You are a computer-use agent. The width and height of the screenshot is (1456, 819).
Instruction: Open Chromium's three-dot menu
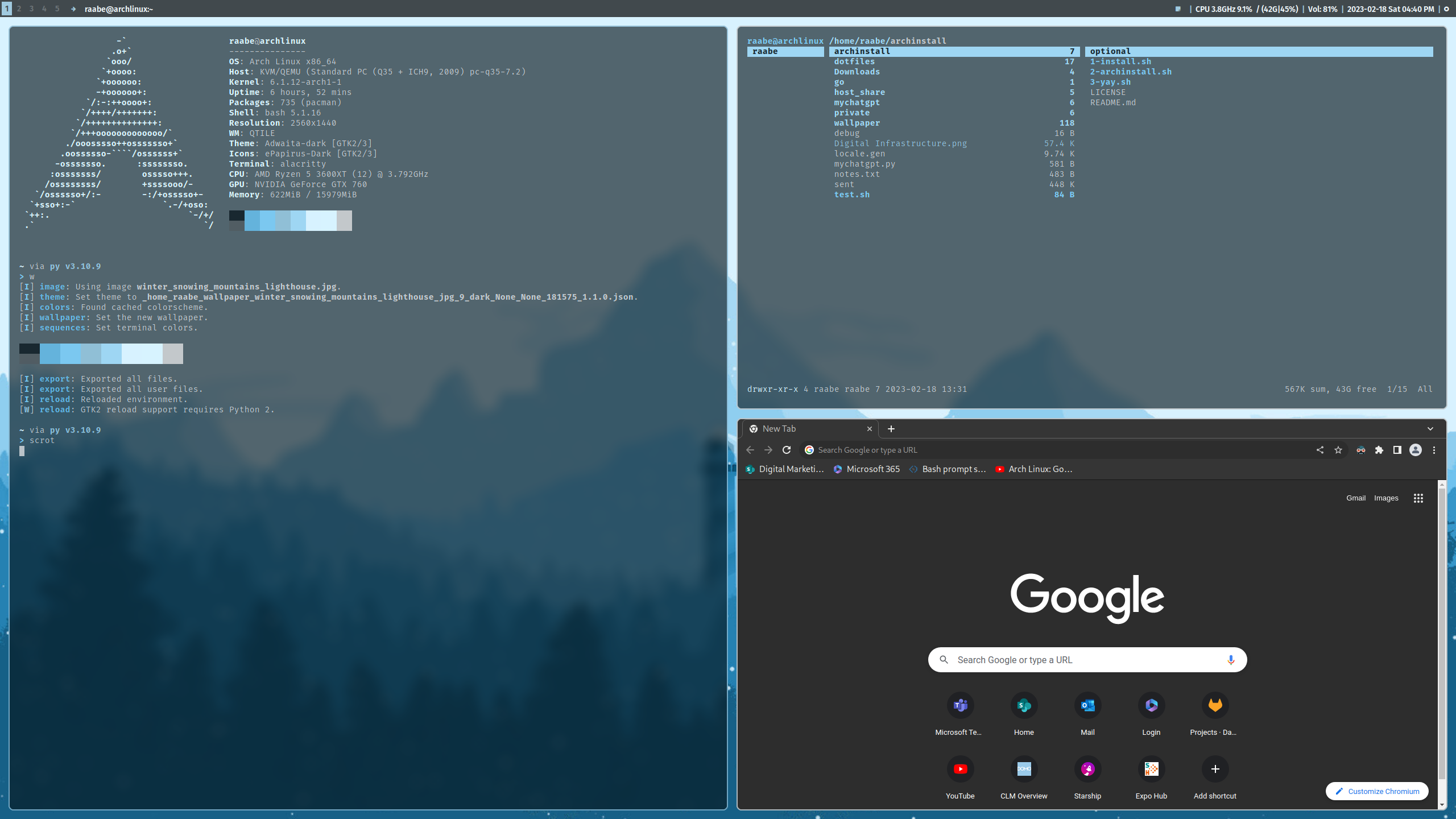tap(1434, 450)
